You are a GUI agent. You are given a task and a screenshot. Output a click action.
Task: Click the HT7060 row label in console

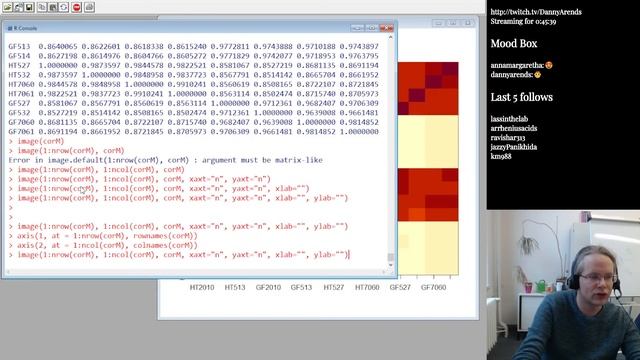click(21, 84)
